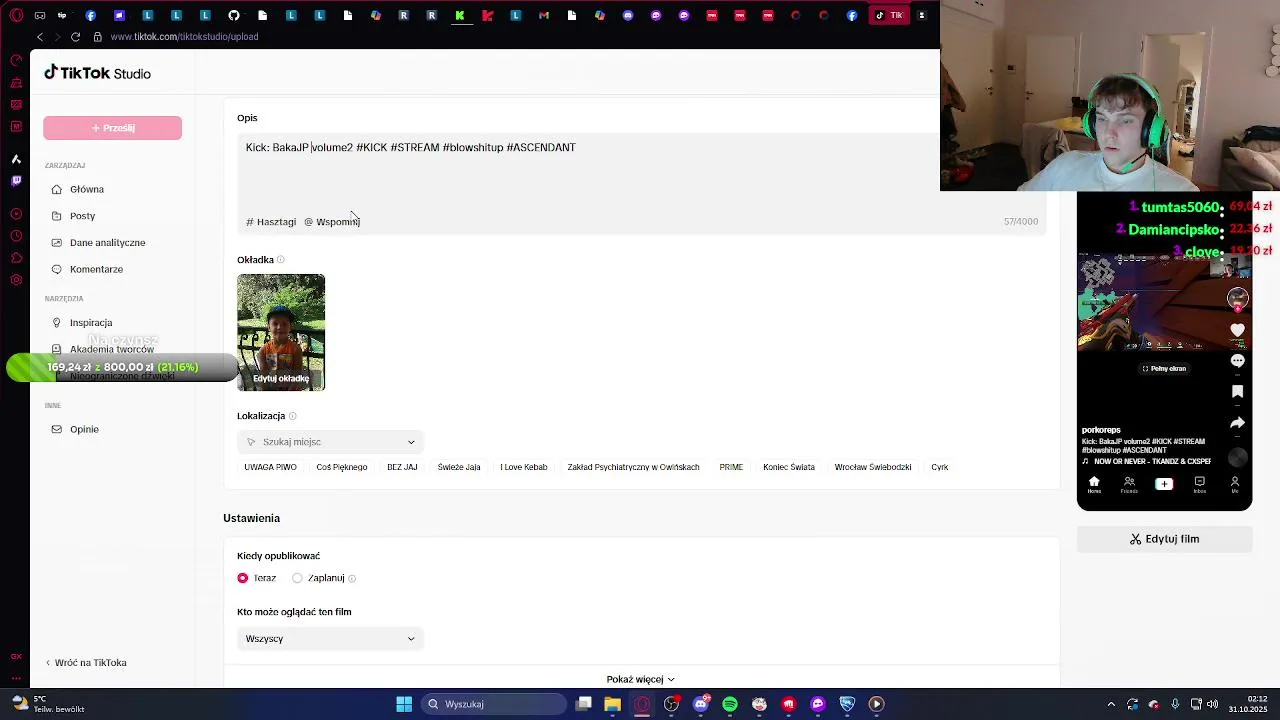Switch to the Gmail browser tab
Image resolution: width=1280 pixels, height=720 pixels.
[544, 15]
